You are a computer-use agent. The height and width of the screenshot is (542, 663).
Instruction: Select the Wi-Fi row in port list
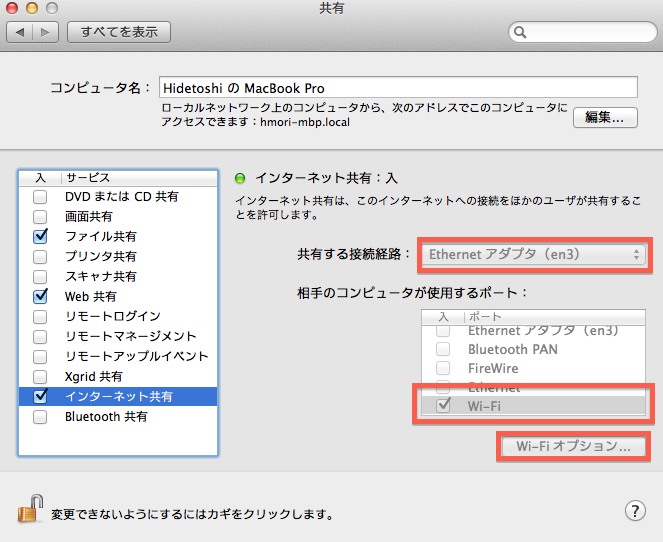coord(534,406)
